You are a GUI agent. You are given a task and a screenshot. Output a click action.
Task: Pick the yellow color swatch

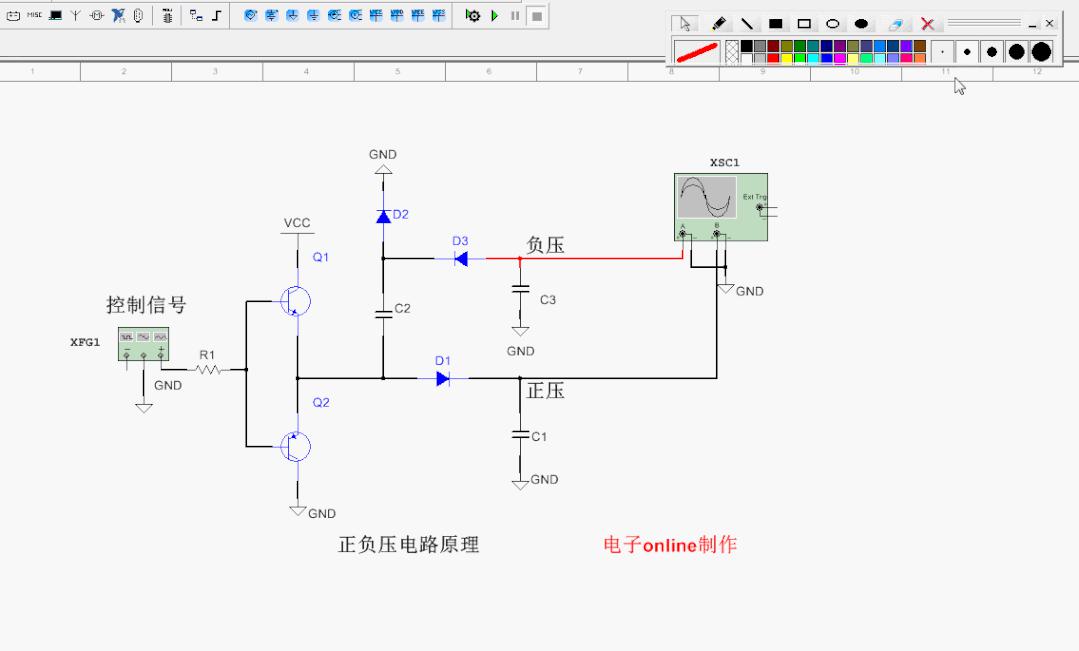(787, 58)
